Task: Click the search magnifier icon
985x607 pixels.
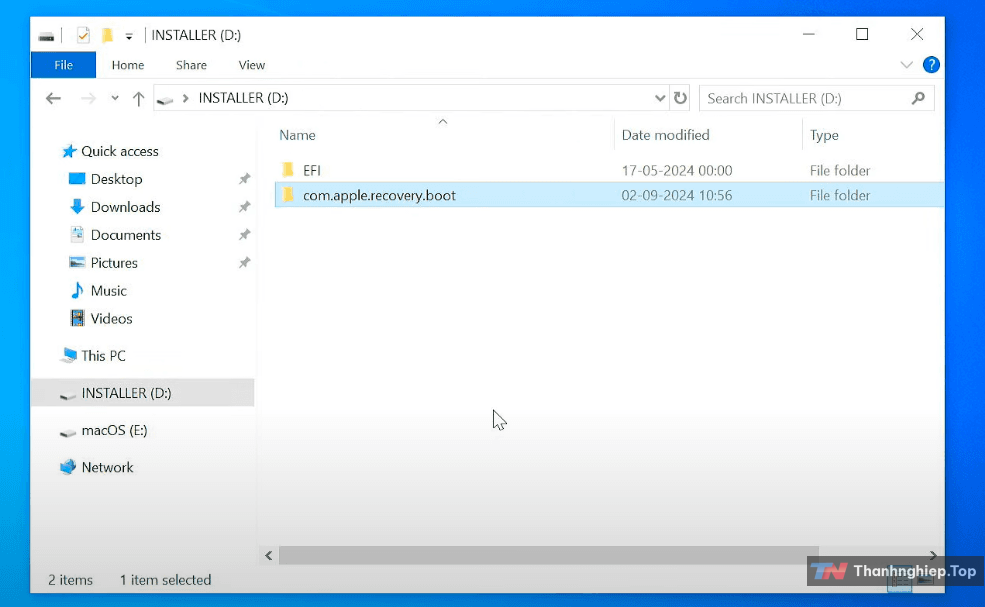Action: click(x=918, y=98)
